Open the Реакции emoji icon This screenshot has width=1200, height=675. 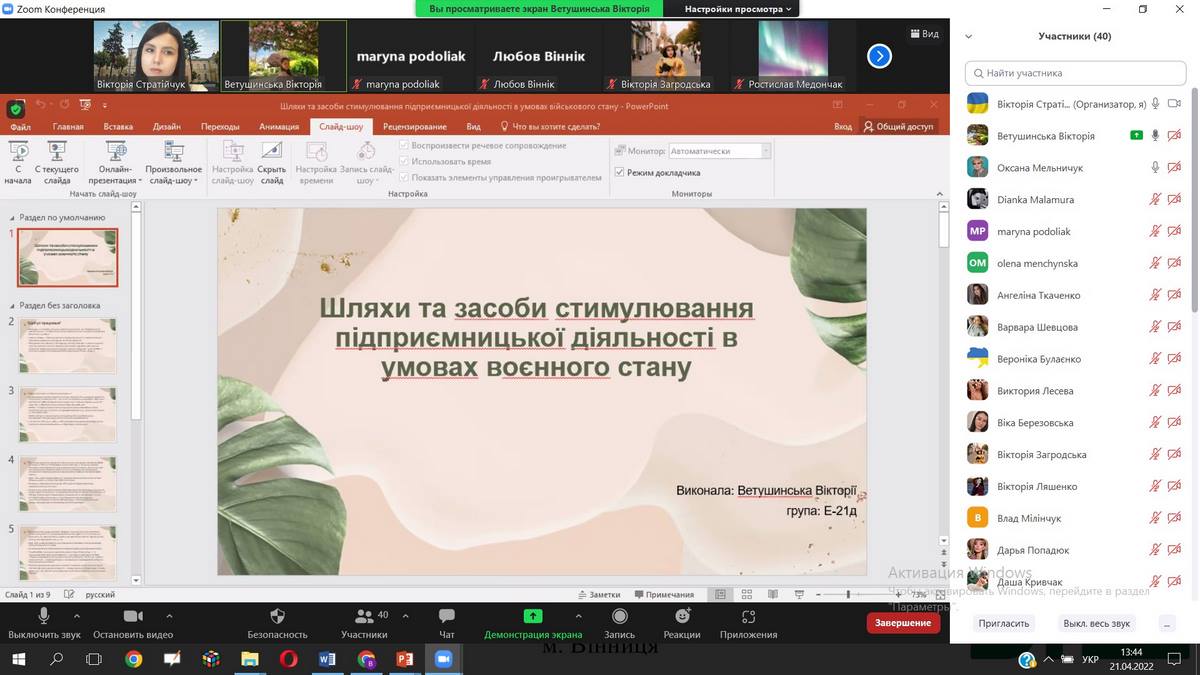tap(682, 617)
